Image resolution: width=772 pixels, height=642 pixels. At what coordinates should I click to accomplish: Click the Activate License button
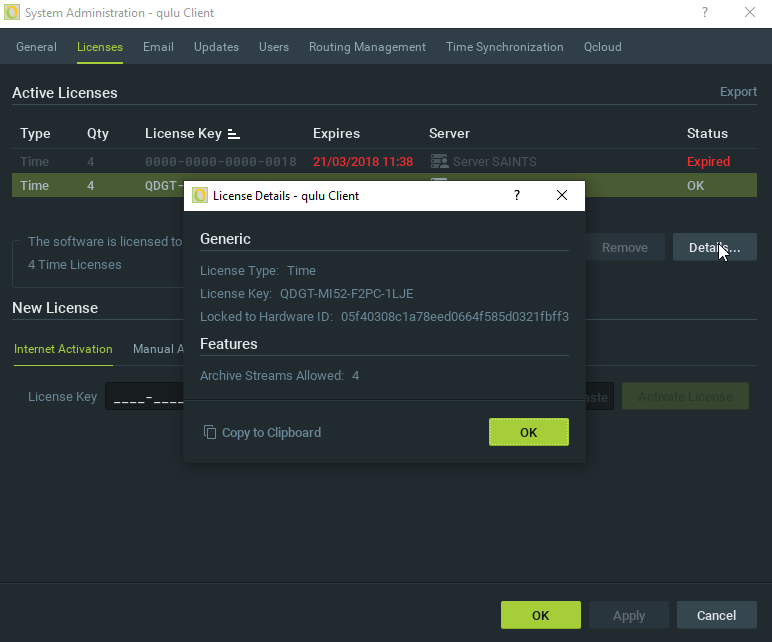(x=685, y=396)
